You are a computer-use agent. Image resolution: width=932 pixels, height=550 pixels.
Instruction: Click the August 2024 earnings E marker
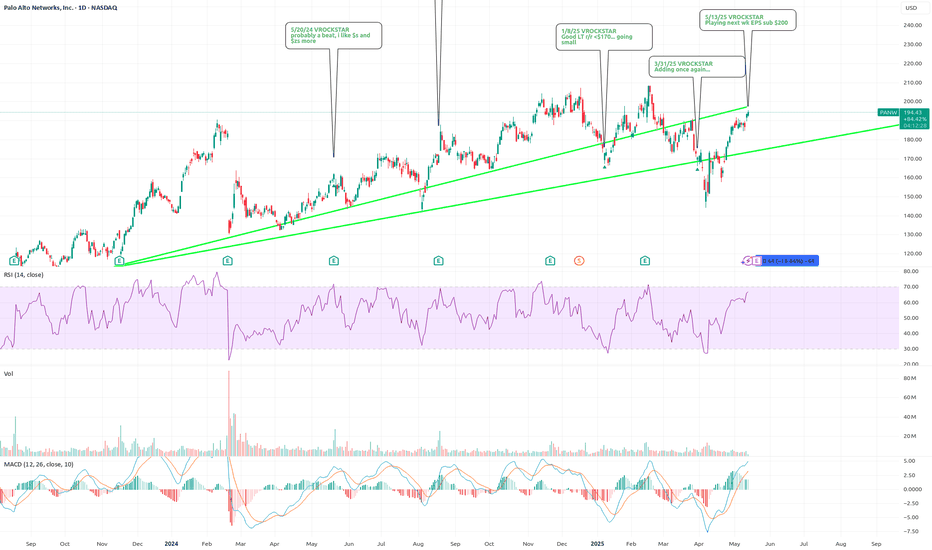coord(439,260)
